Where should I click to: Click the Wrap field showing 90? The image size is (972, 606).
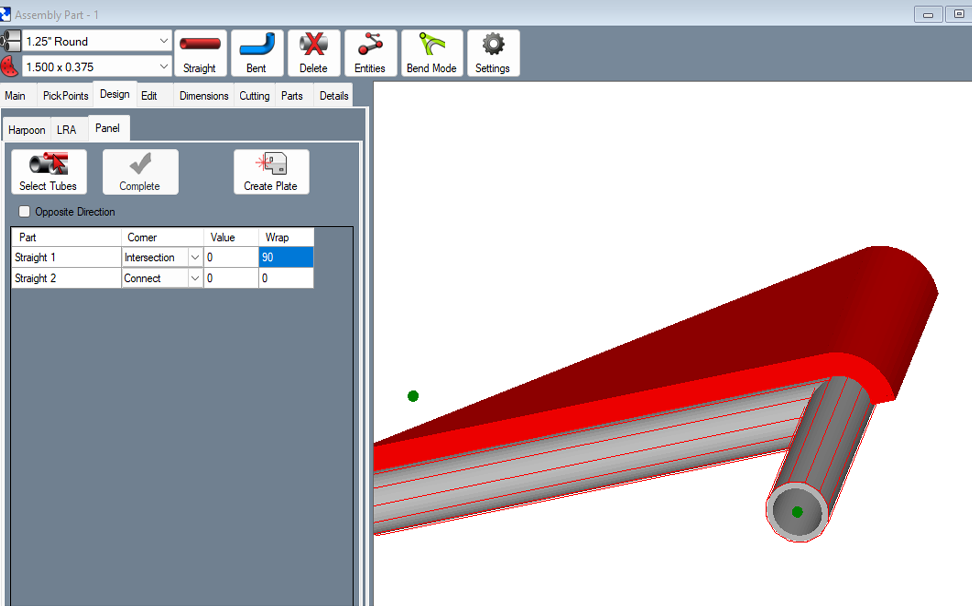[286, 257]
